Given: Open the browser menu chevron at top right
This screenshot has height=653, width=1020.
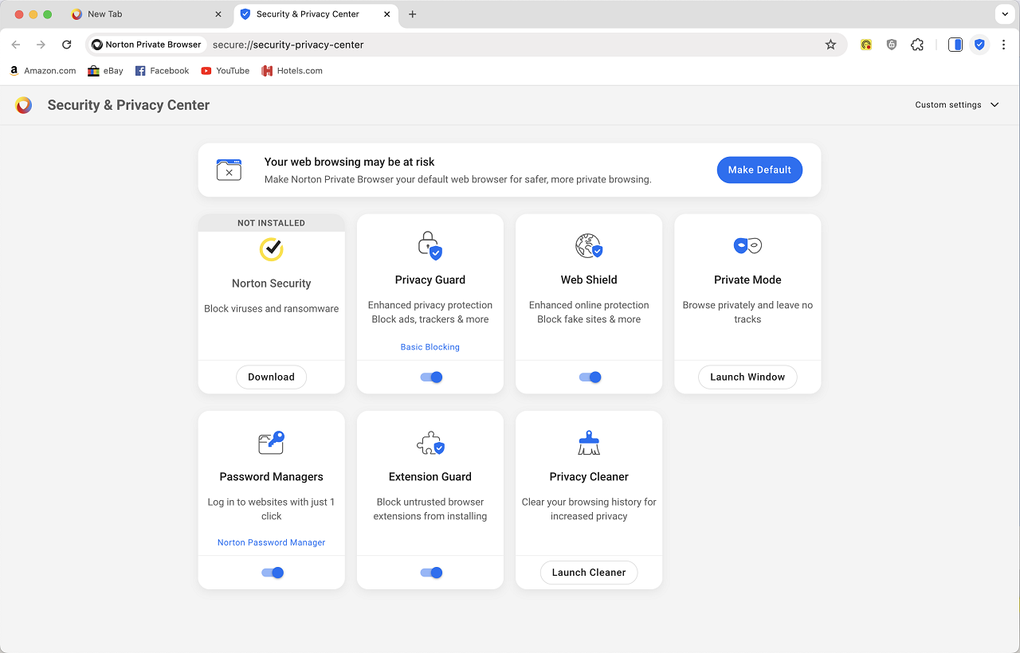Looking at the screenshot, I should pyautogui.click(x=1004, y=13).
